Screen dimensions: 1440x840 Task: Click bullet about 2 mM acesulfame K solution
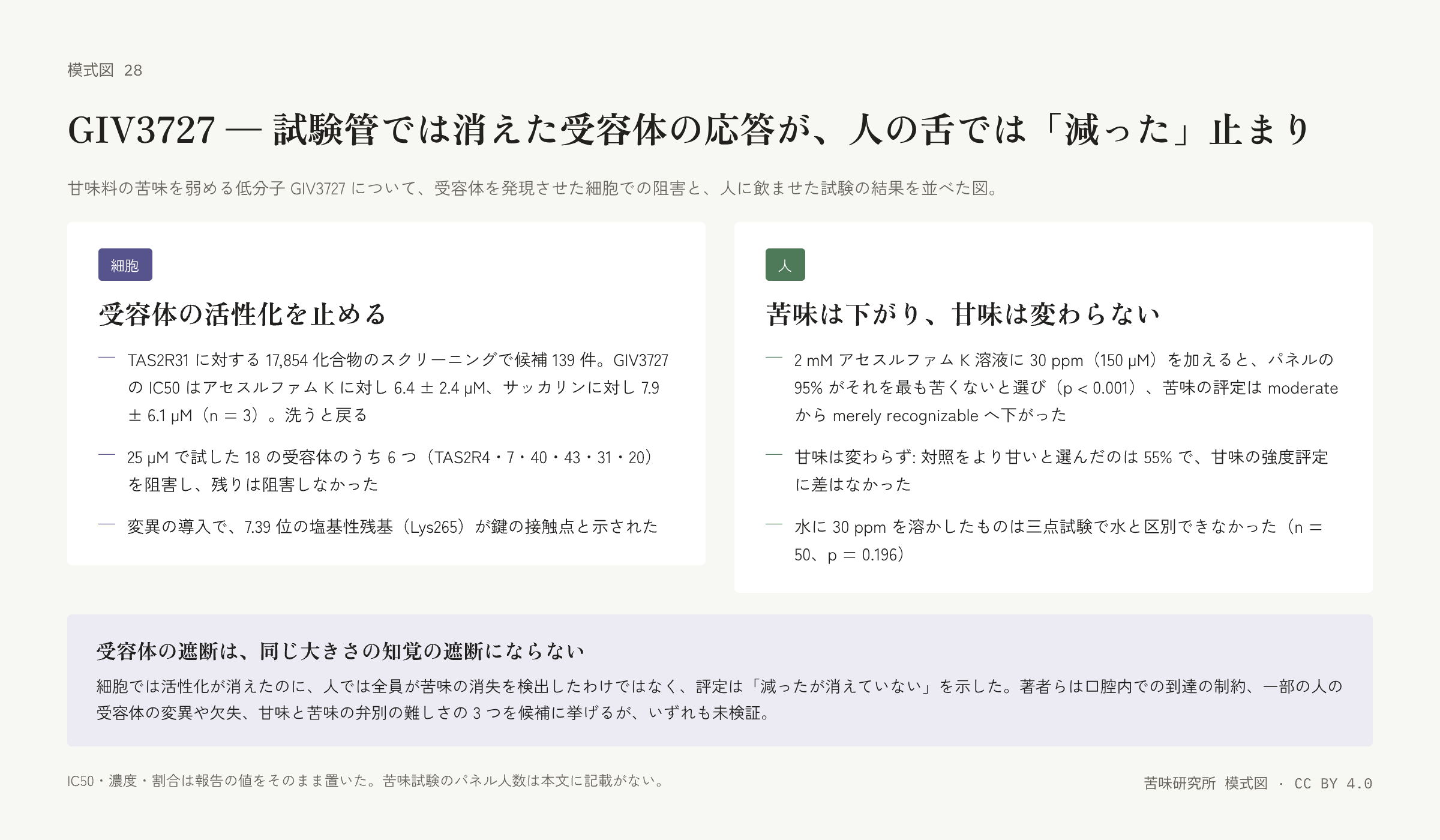click(1052, 388)
